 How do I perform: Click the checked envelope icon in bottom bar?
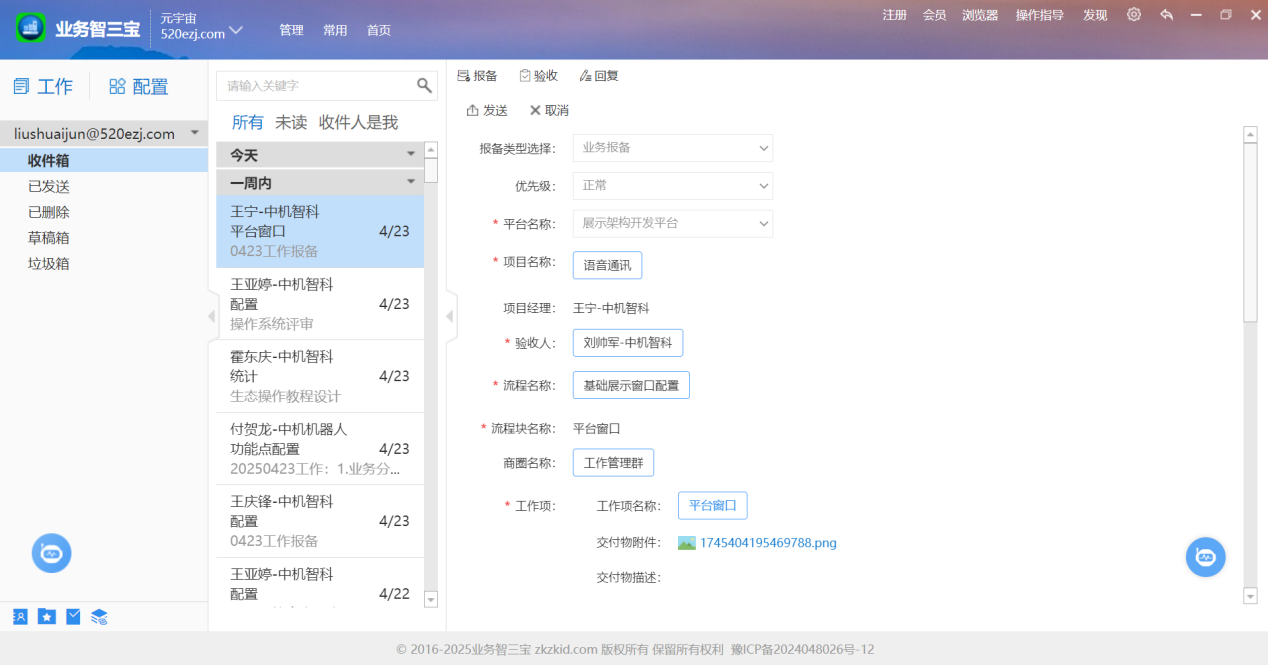73,617
